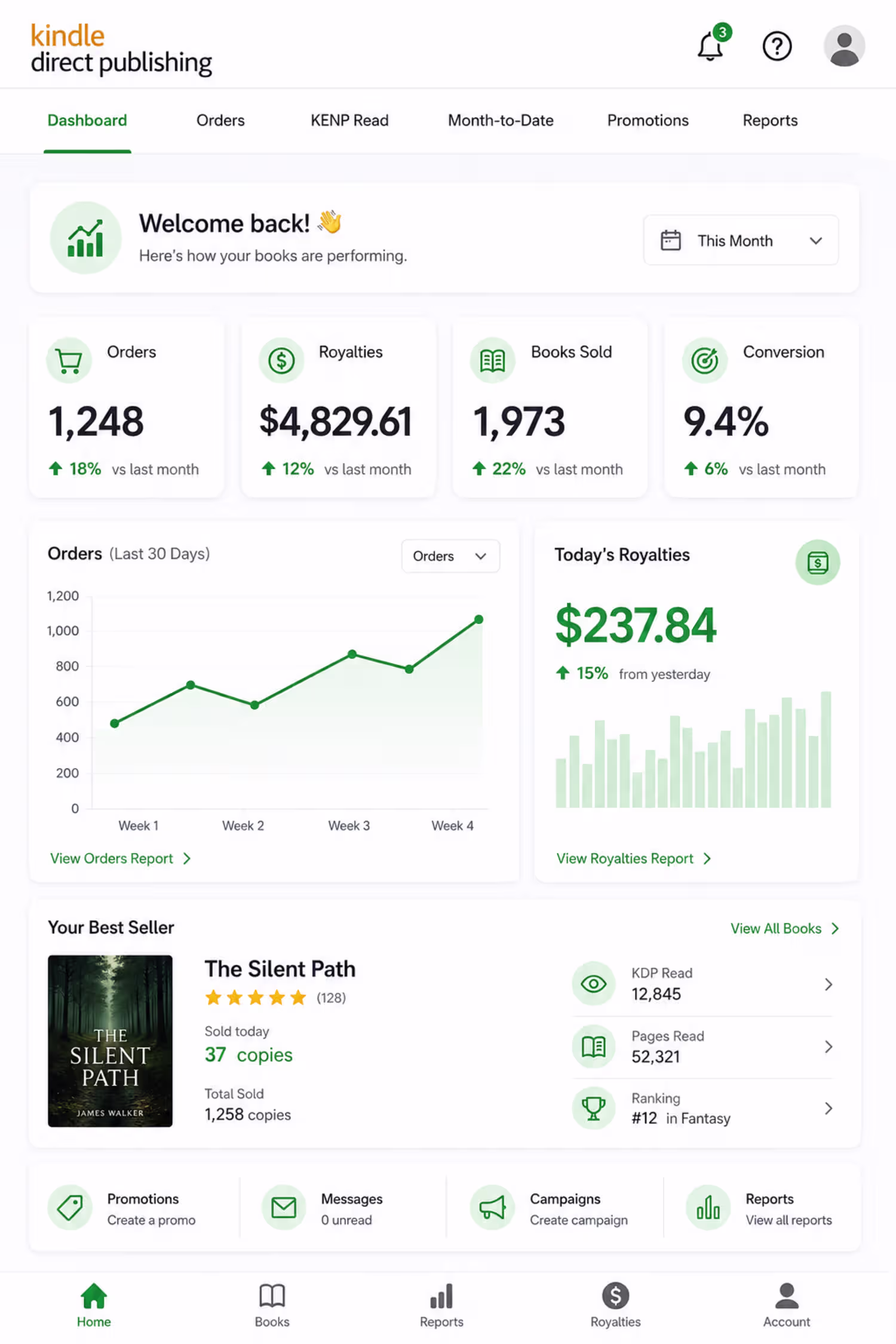Click the 15% from yesterday change text
This screenshot has width=896, height=1344.
click(x=633, y=674)
